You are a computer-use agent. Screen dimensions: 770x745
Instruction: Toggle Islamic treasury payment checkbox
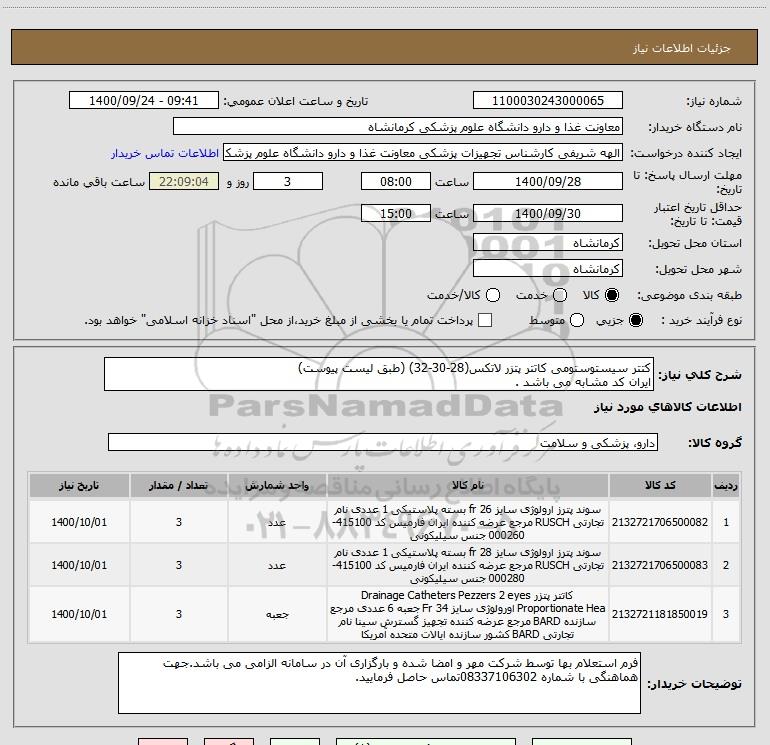[x=485, y=320]
